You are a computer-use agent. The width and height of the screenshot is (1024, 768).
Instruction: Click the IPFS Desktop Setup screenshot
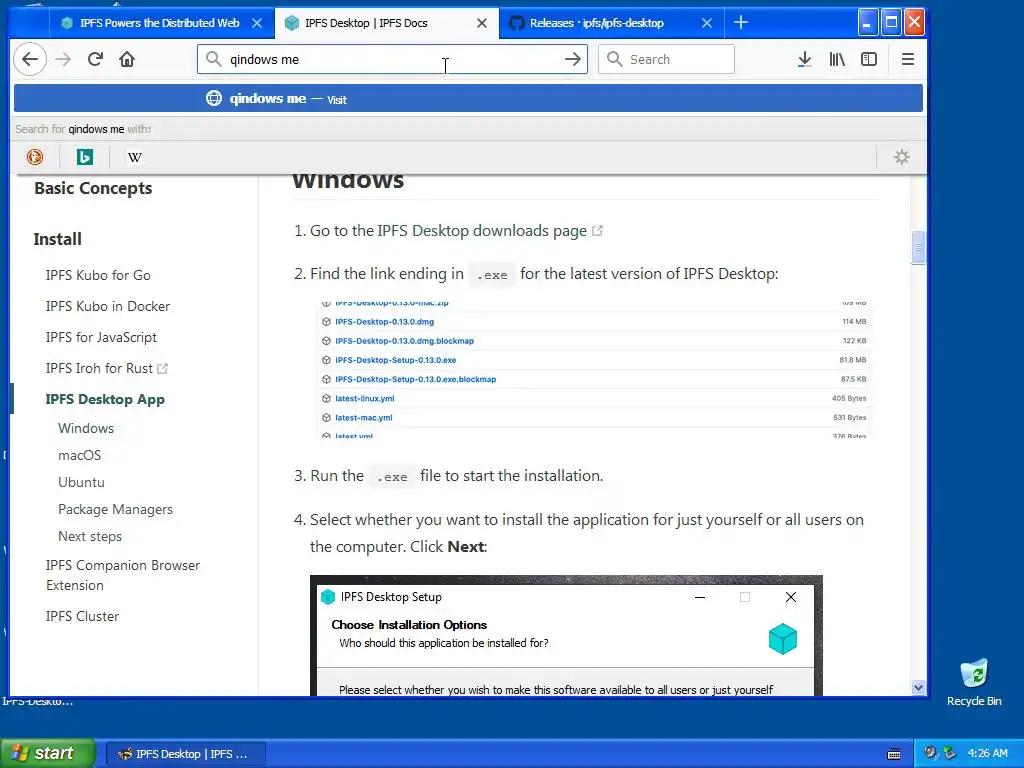[566, 635]
